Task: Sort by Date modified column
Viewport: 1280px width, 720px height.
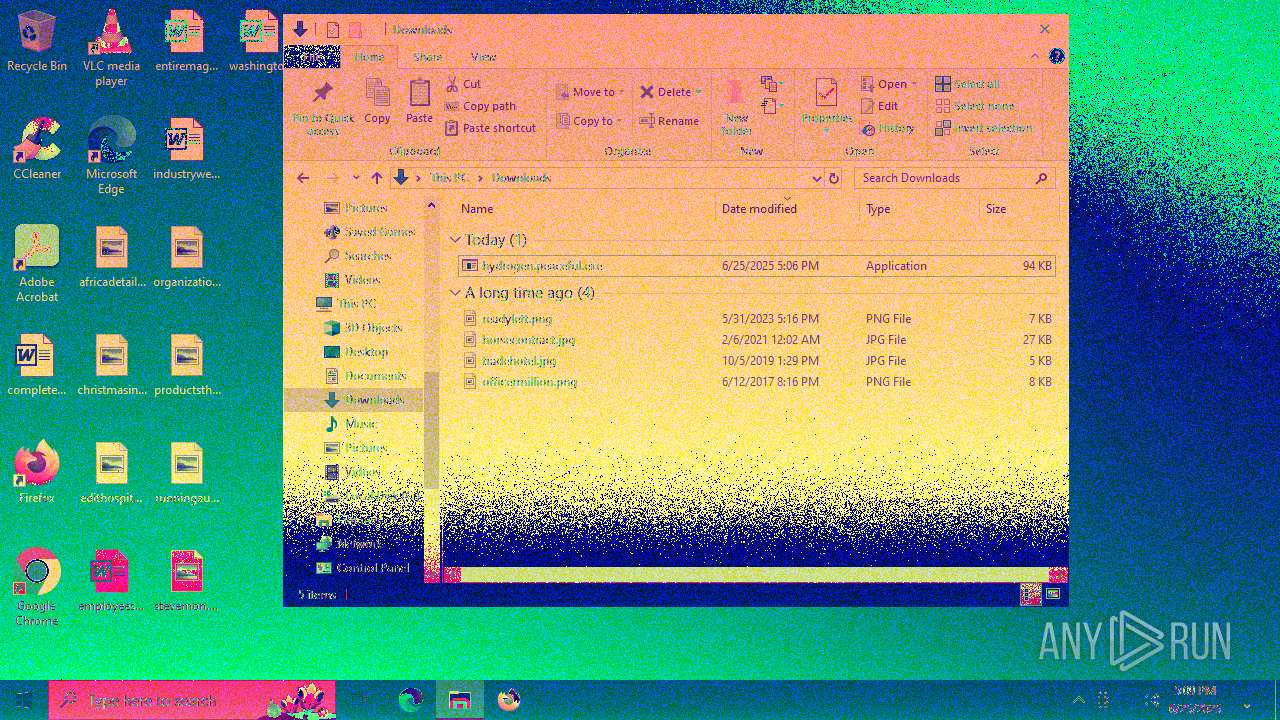Action: [x=788, y=209]
